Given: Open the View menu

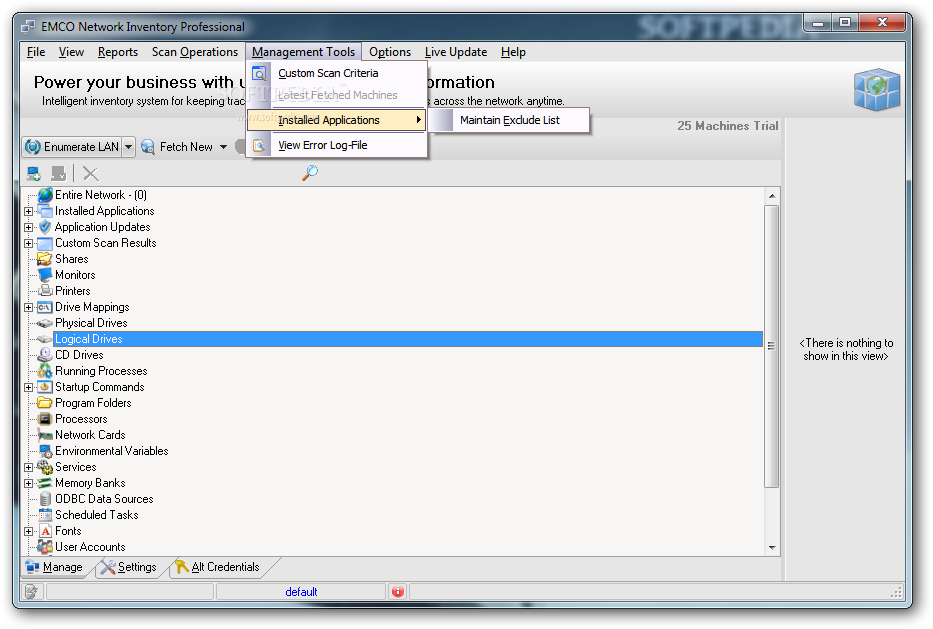Looking at the screenshot, I should pyautogui.click(x=71, y=52).
